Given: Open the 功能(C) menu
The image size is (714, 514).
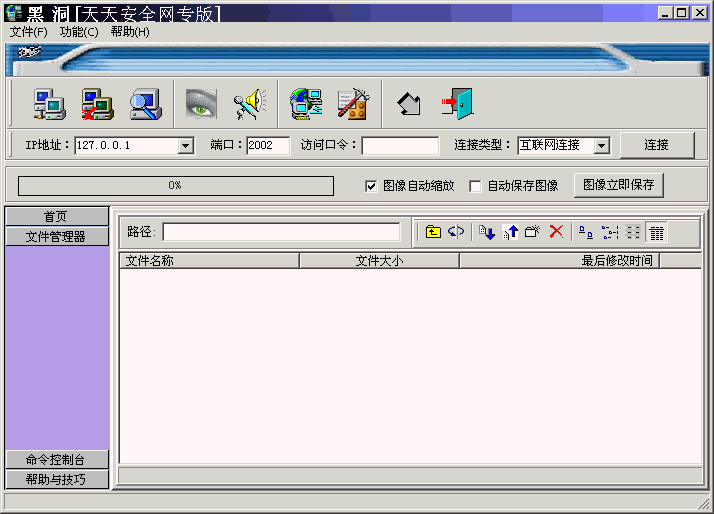Looking at the screenshot, I should pos(79,32).
